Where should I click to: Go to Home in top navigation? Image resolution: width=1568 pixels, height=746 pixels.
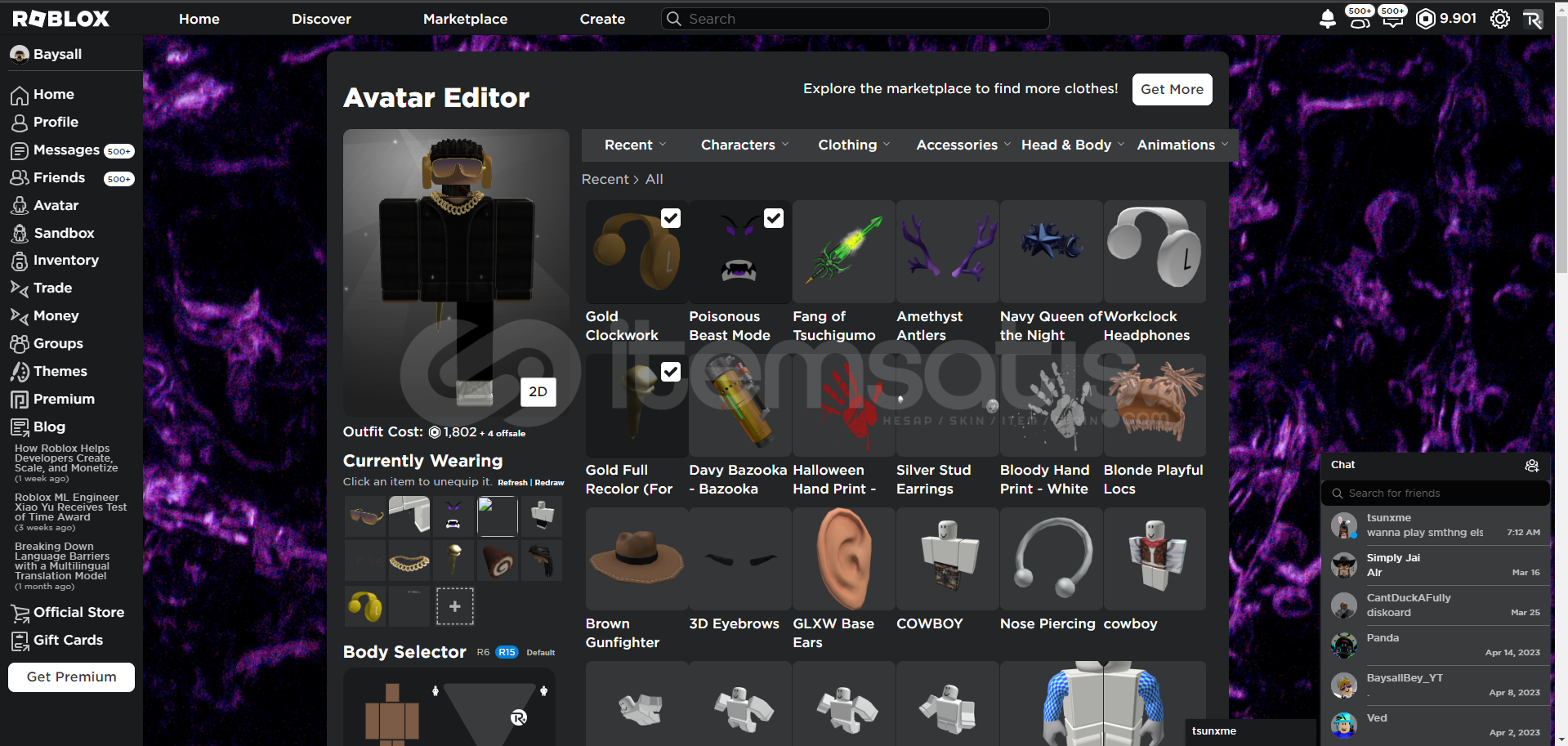tap(199, 19)
